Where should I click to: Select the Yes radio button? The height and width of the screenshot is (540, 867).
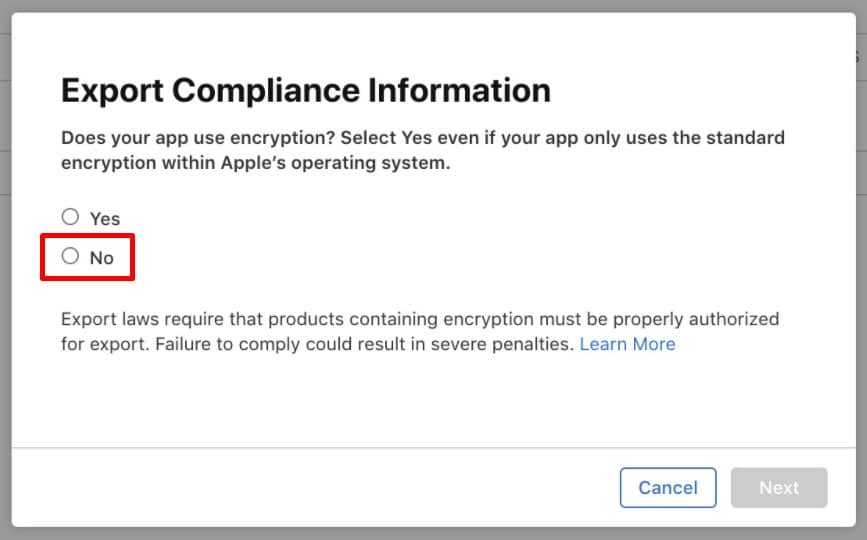click(70, 217)
